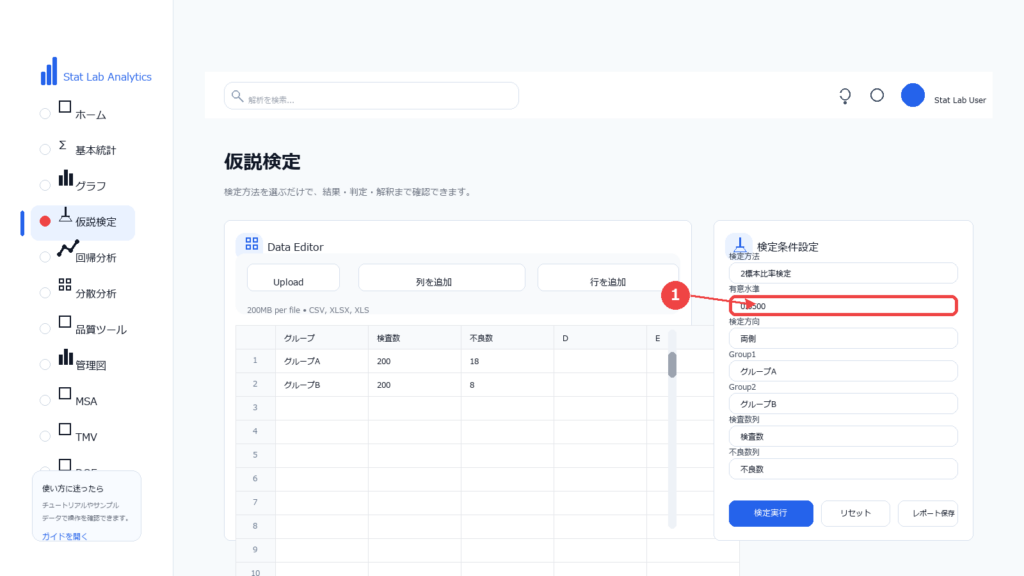Select the 品質ツール radio button
This screenshot has width=1024, height=576.
pos(45,329)
